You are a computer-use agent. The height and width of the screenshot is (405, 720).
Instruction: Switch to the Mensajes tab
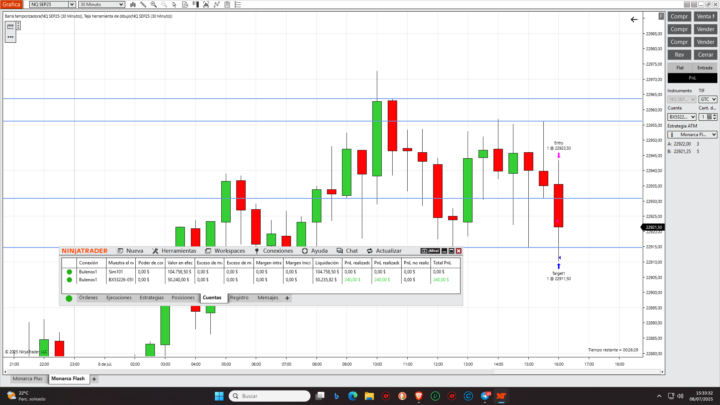(x=268, y=298)
